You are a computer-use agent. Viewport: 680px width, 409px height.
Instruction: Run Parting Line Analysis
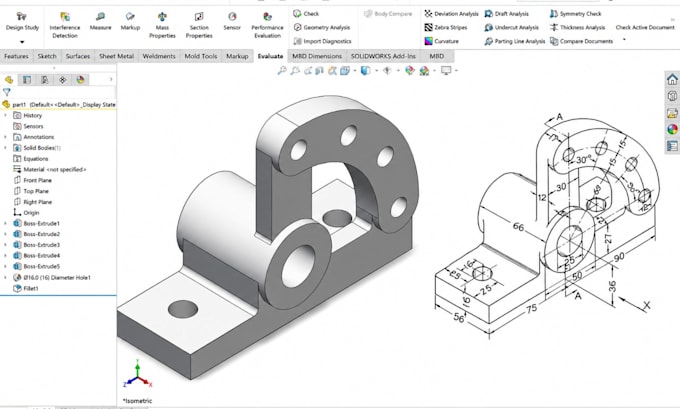tap(514, 41)
